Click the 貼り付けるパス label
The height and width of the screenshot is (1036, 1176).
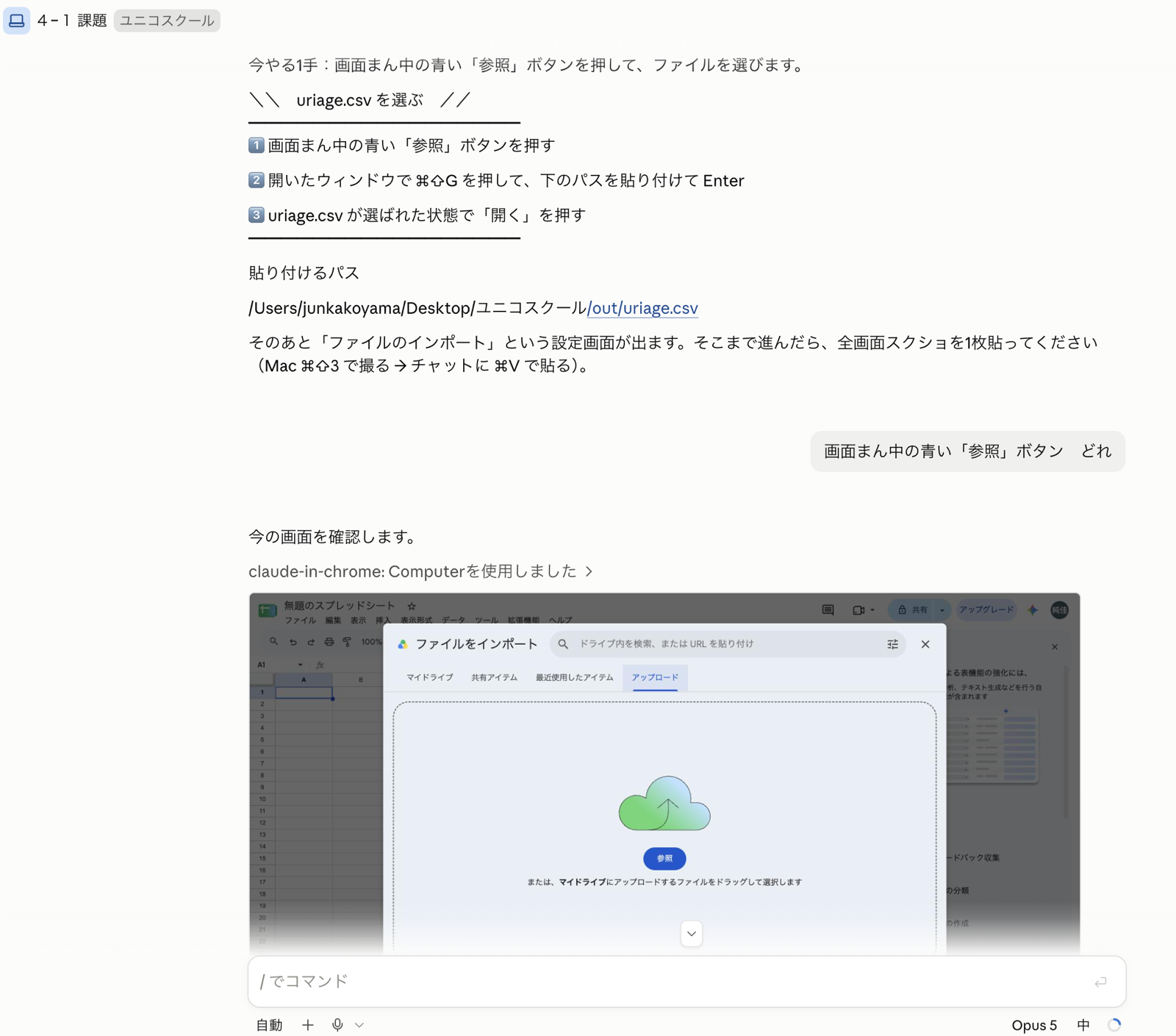pos(304,273)
